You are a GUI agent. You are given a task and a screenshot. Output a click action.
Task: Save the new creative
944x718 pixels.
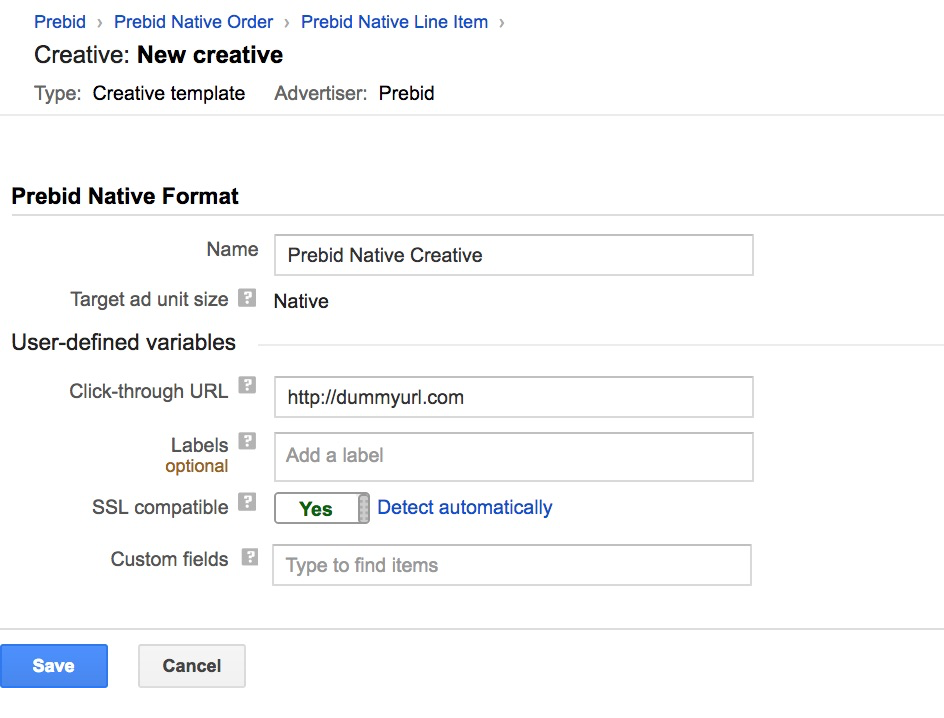(54, 665)
